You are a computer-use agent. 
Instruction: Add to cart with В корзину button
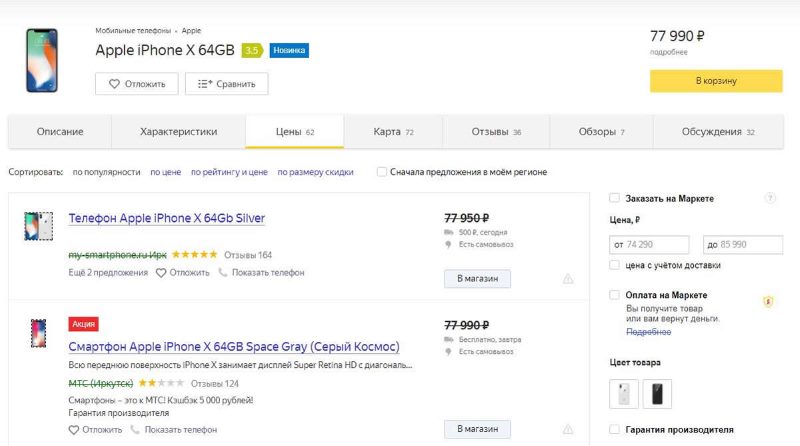[x=716, y=81]
